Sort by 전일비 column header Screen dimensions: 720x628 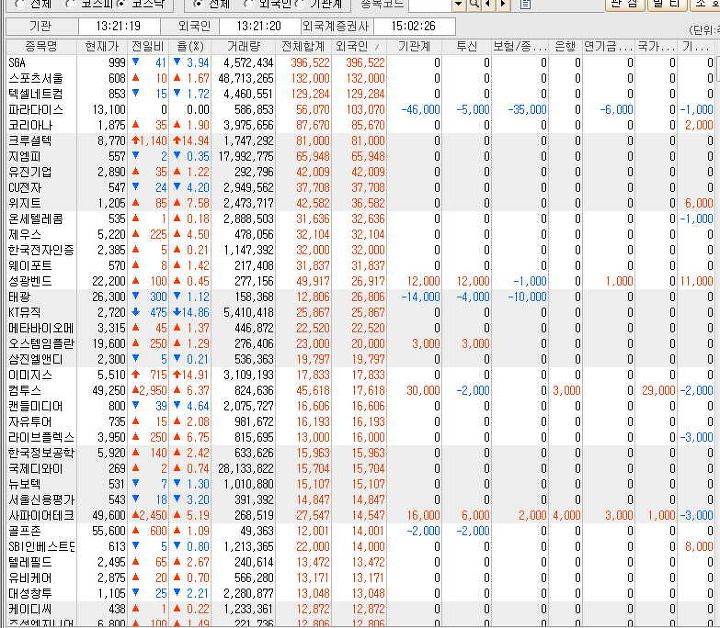tap(148, 46)
